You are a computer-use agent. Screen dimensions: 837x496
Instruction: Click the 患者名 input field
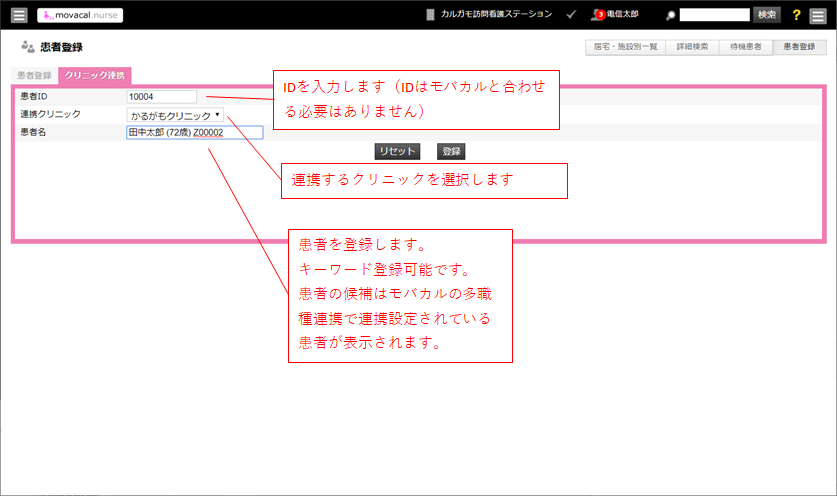click(x=194, y=132)
